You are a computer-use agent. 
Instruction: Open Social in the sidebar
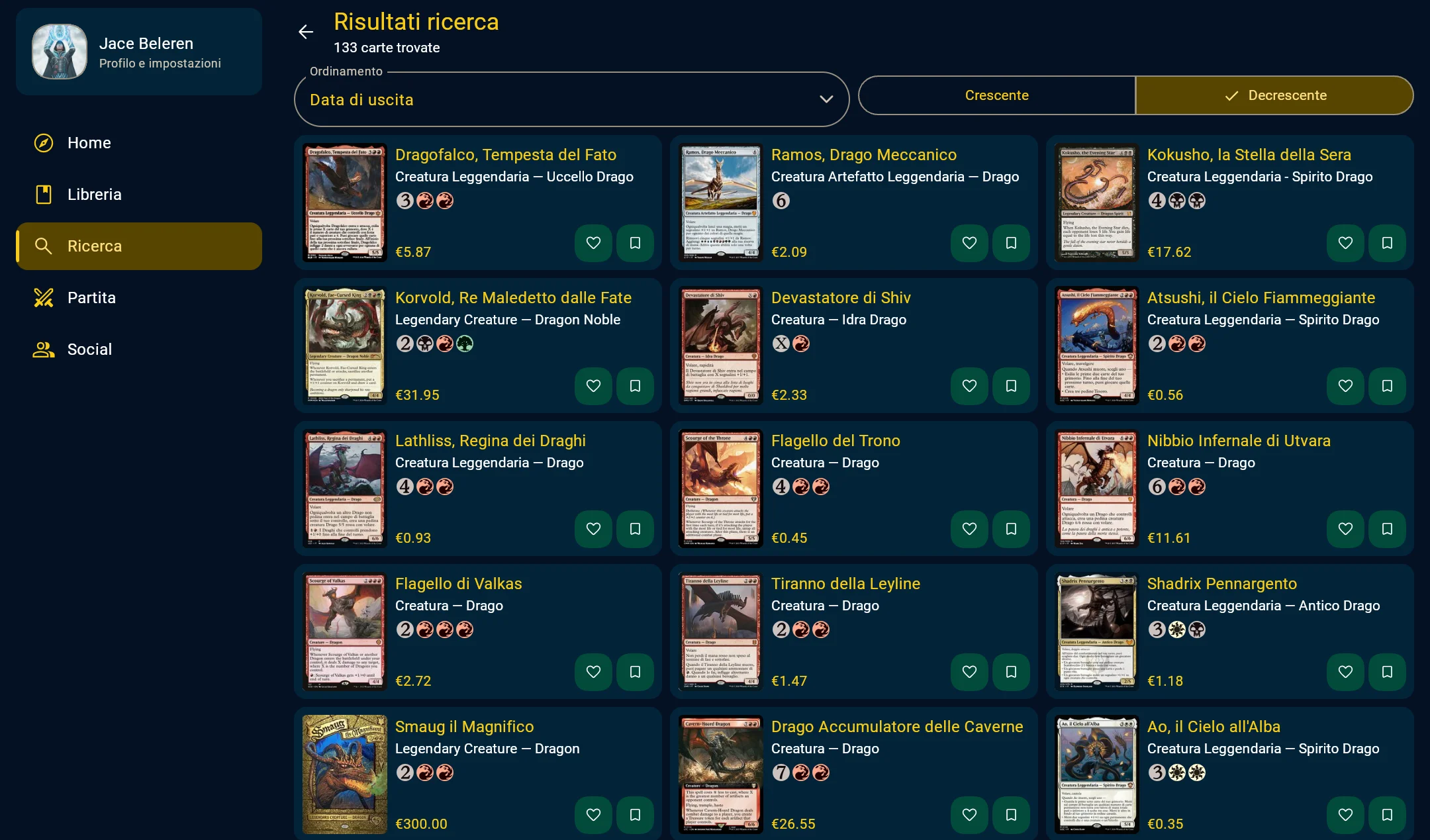coord(139,350)
